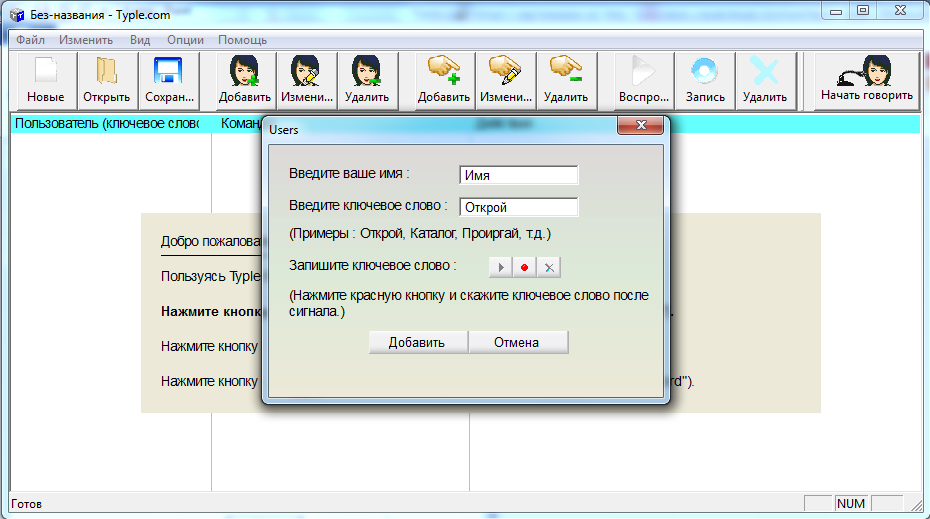Image resolution: width=930 pixels, height=519 pixels.
Task: Open the Опции menu
Action: point(185,40)
